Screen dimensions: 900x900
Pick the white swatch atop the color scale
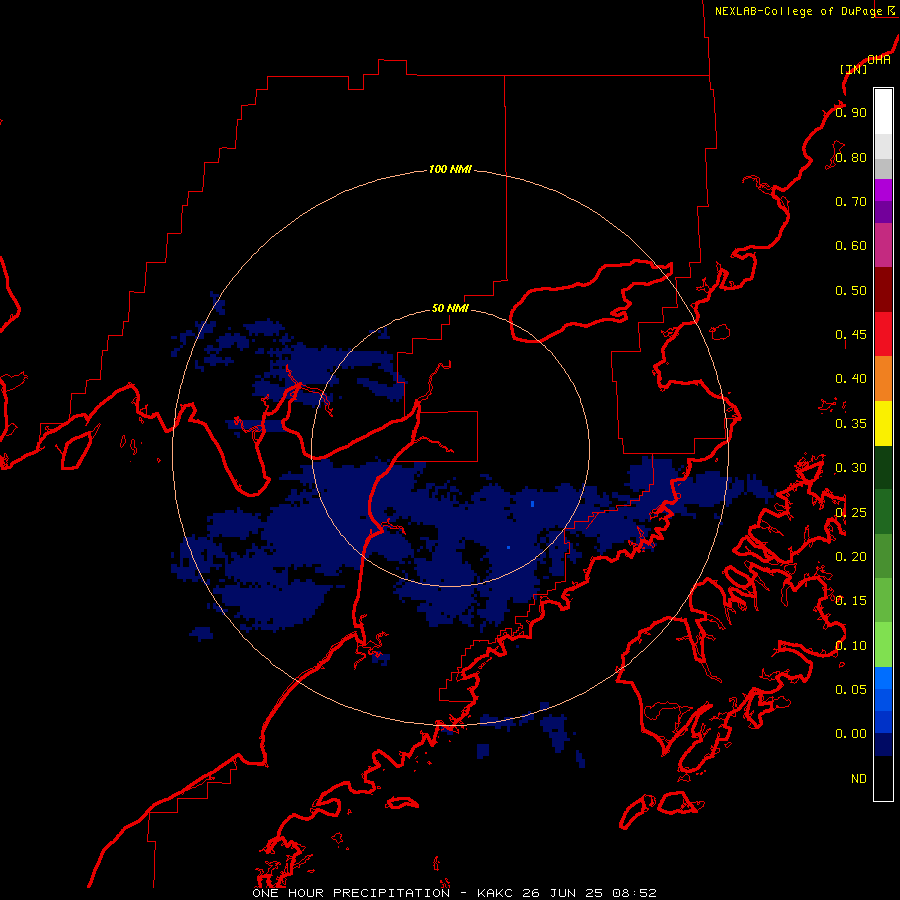883,112
